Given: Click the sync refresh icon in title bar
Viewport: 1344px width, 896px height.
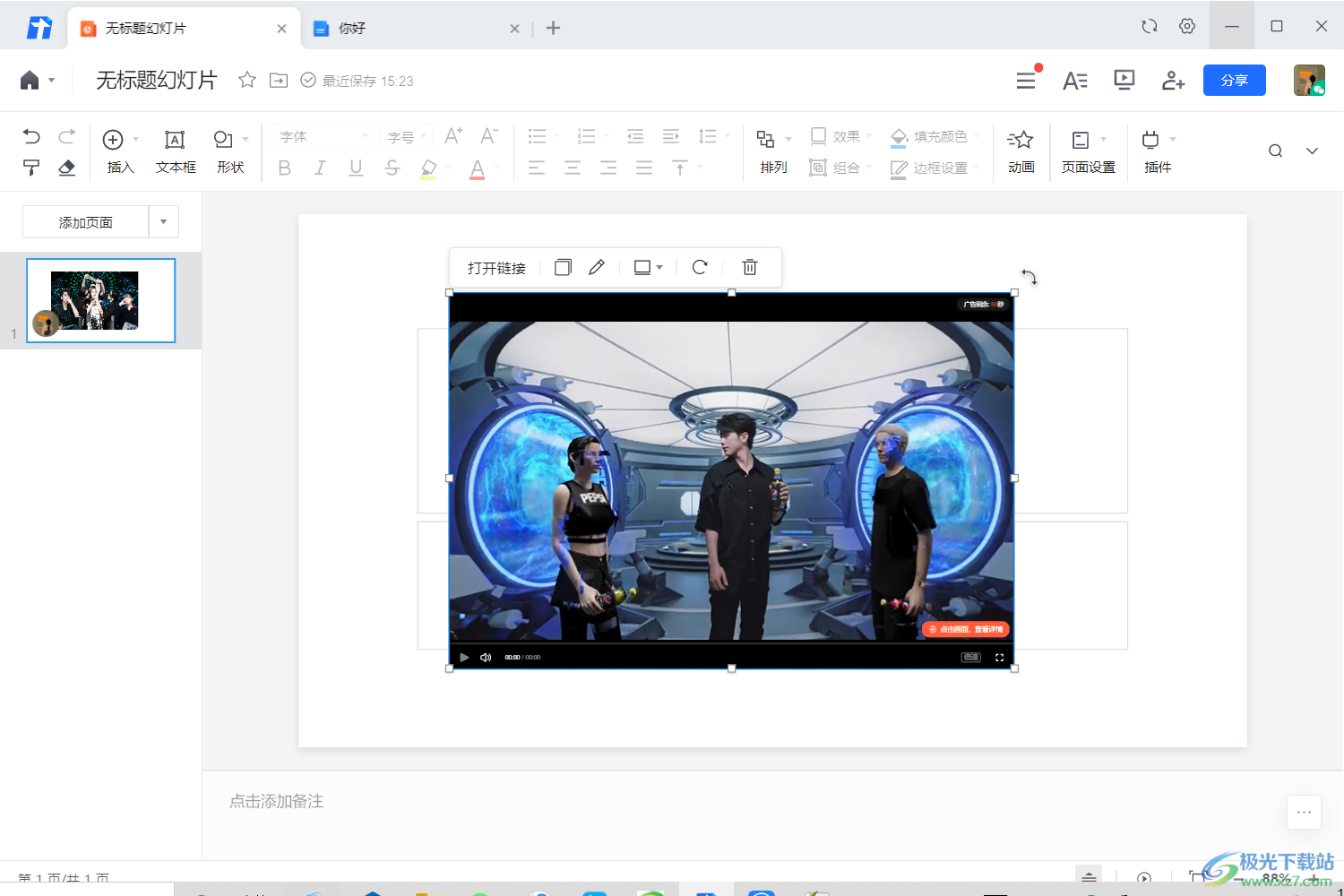Looking at the screenshot, I should click(1150, 27).
